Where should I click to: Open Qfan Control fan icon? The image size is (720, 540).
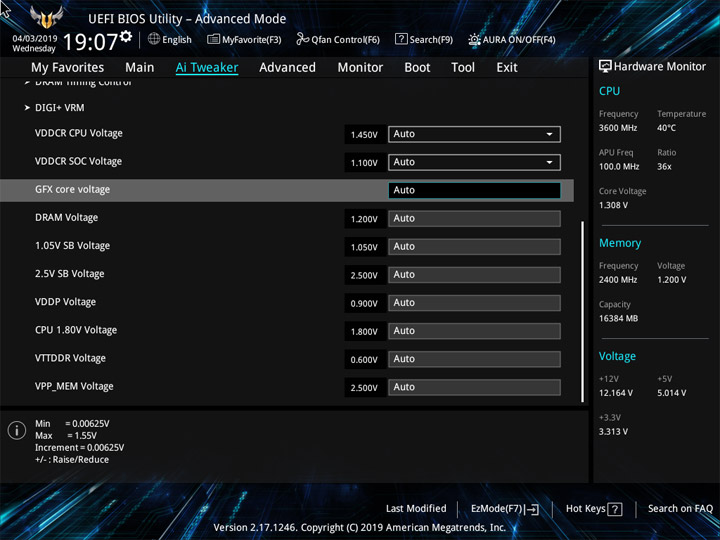(303, 39)
